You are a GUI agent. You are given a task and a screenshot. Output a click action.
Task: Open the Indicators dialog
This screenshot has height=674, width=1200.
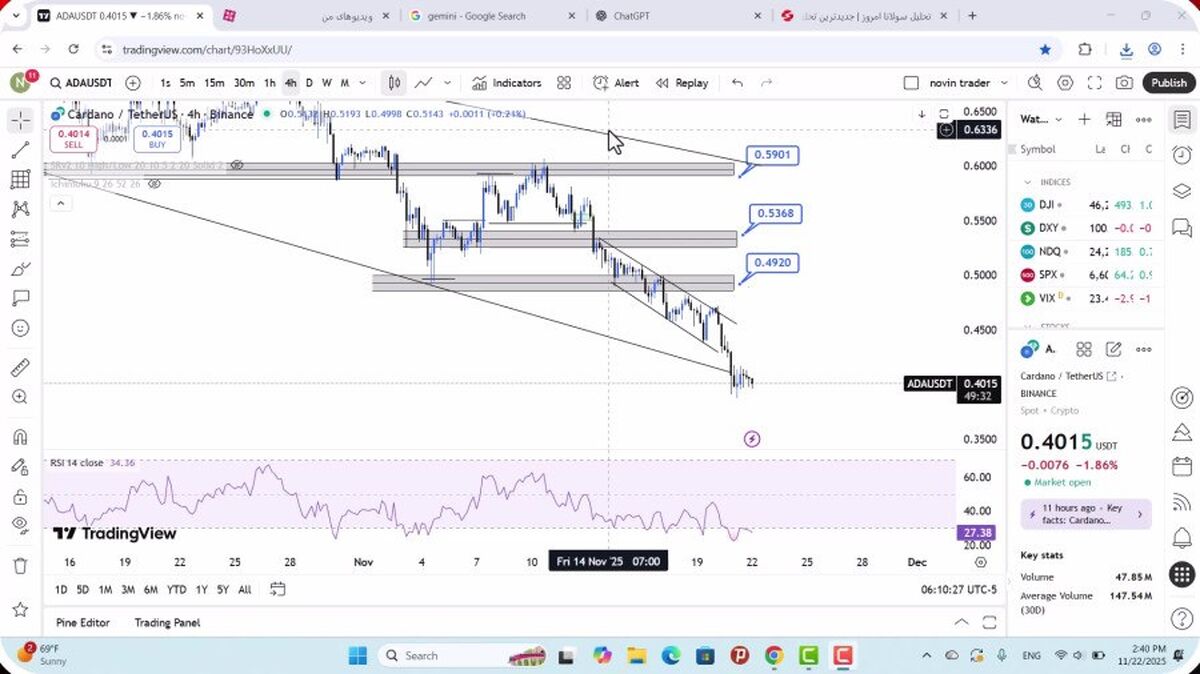tap(506, 83)
